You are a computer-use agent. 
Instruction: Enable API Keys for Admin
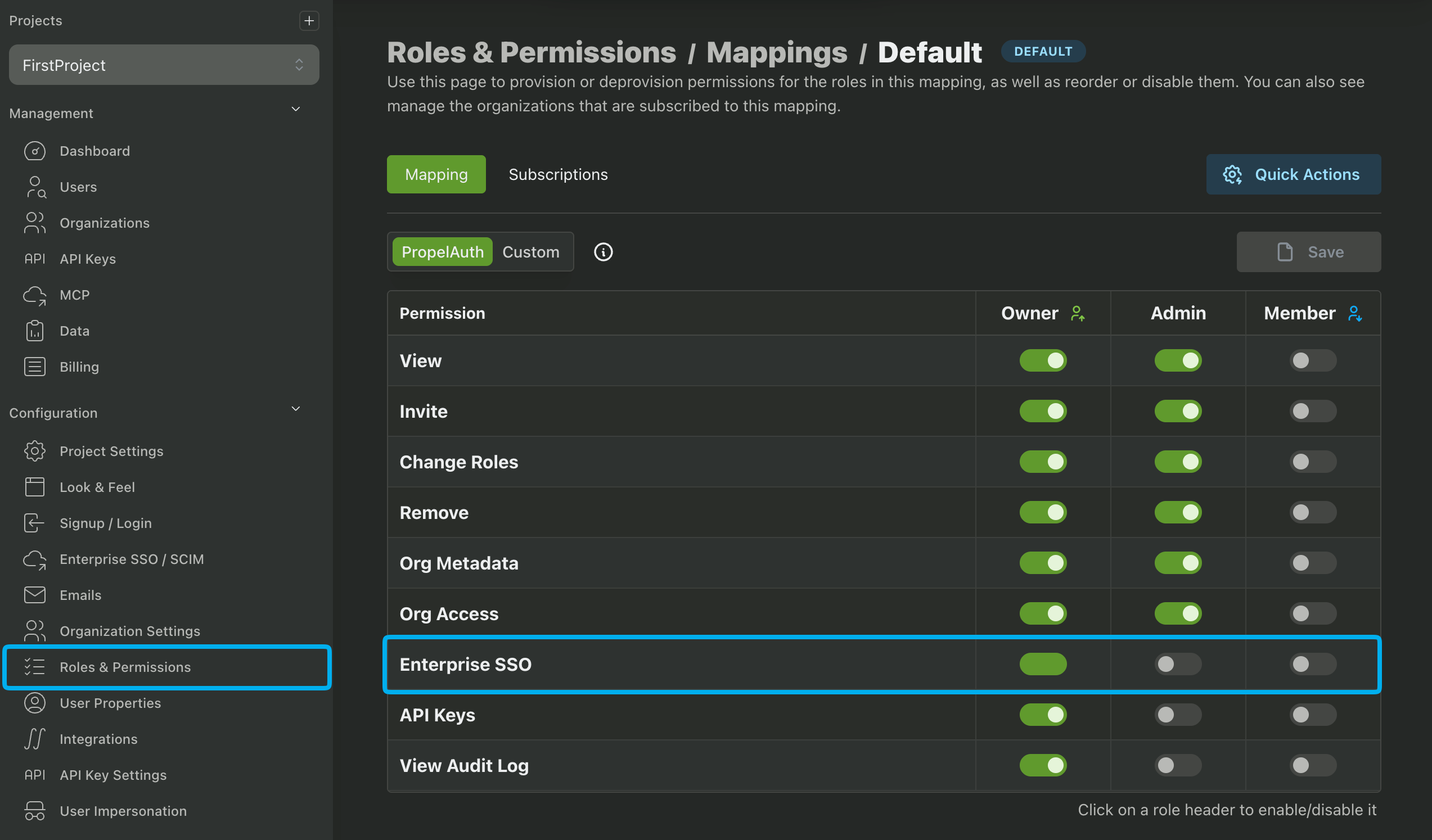(1178, 715)
